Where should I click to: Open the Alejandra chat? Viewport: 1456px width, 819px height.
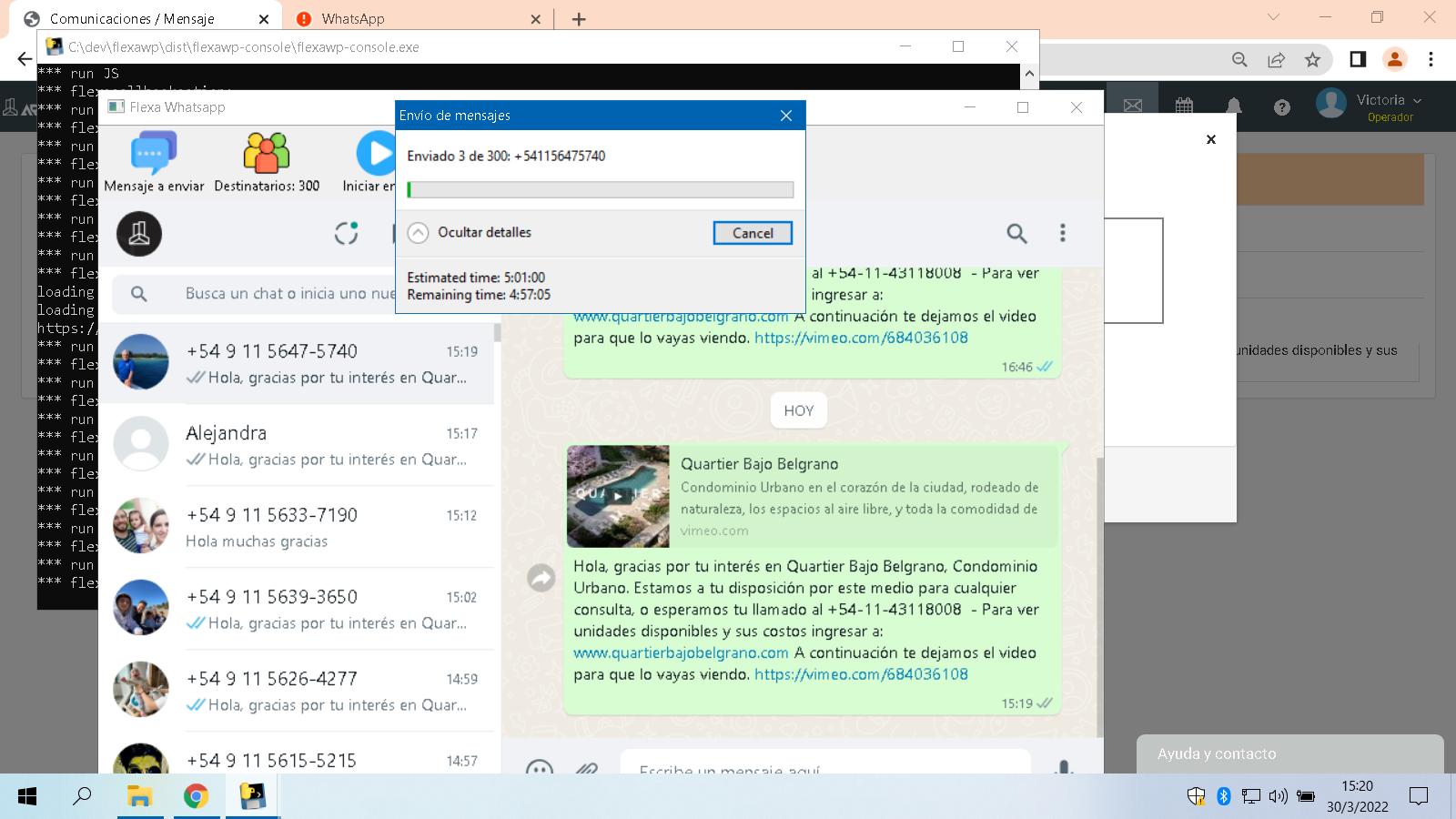pyautogui.click(x=296, y=445)
